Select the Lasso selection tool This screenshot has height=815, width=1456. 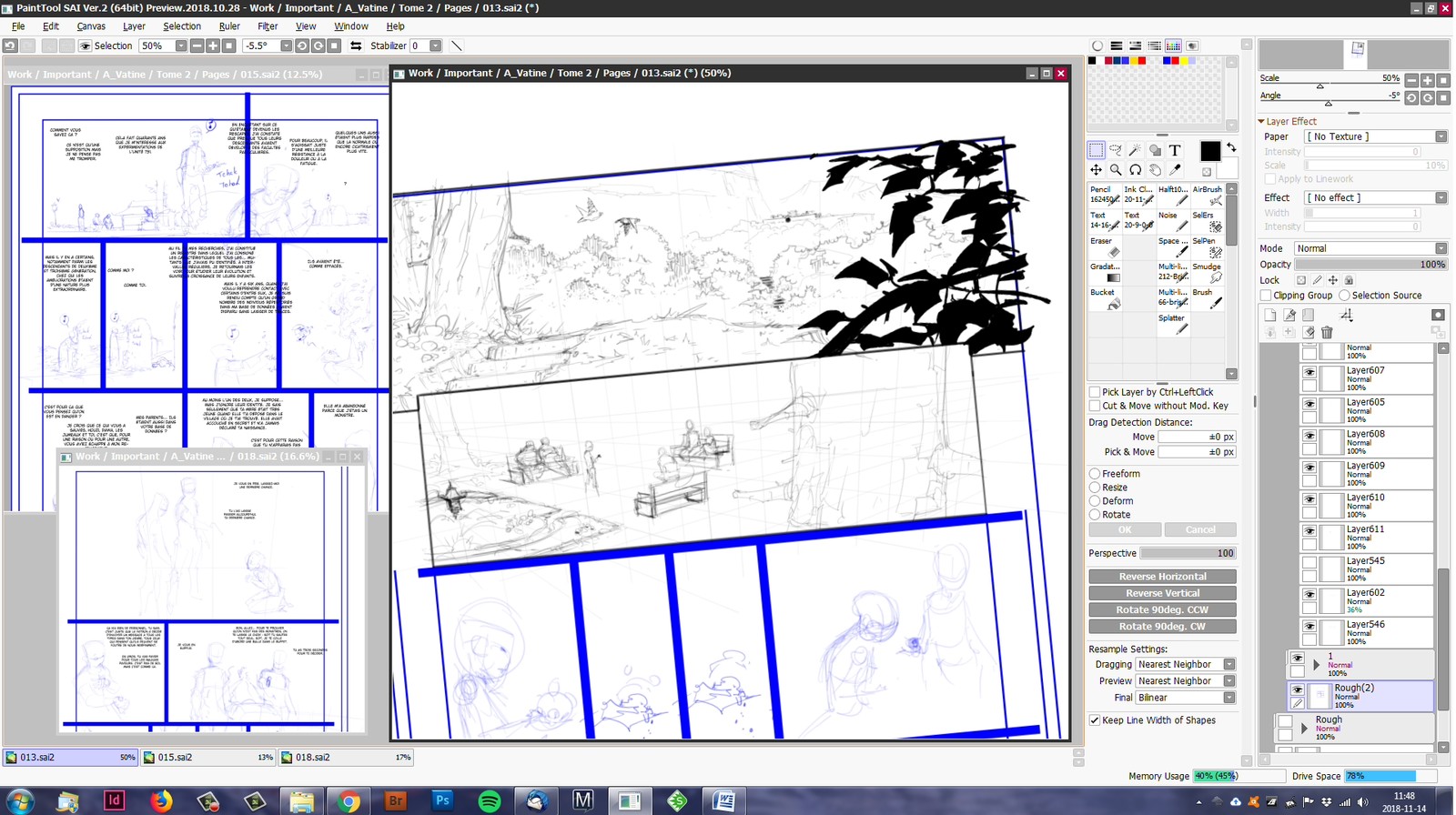1116,150
